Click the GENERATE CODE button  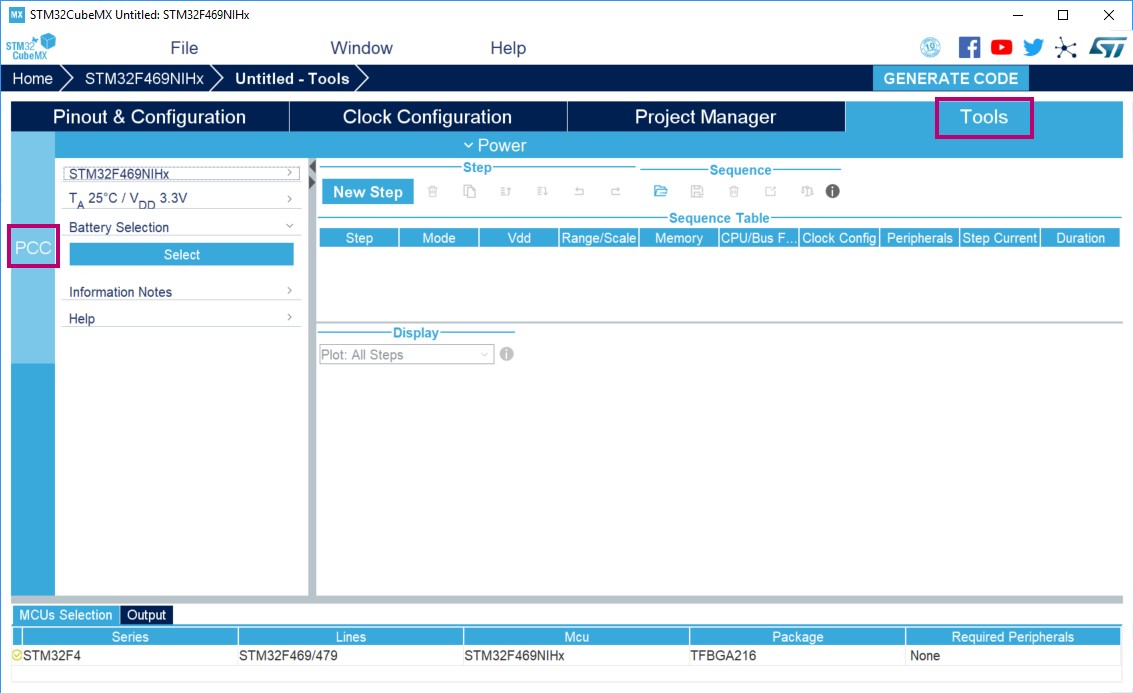[x=950, y=79]
